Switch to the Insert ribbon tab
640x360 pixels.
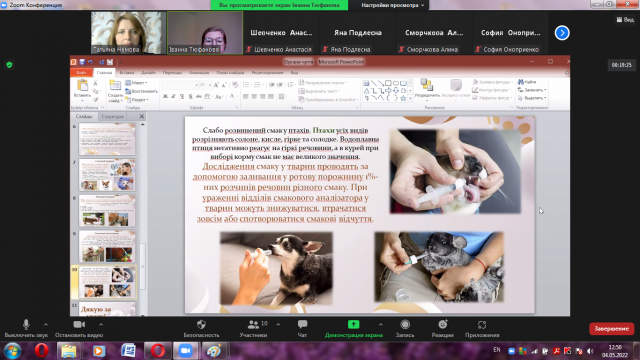(x=127, y=73)
